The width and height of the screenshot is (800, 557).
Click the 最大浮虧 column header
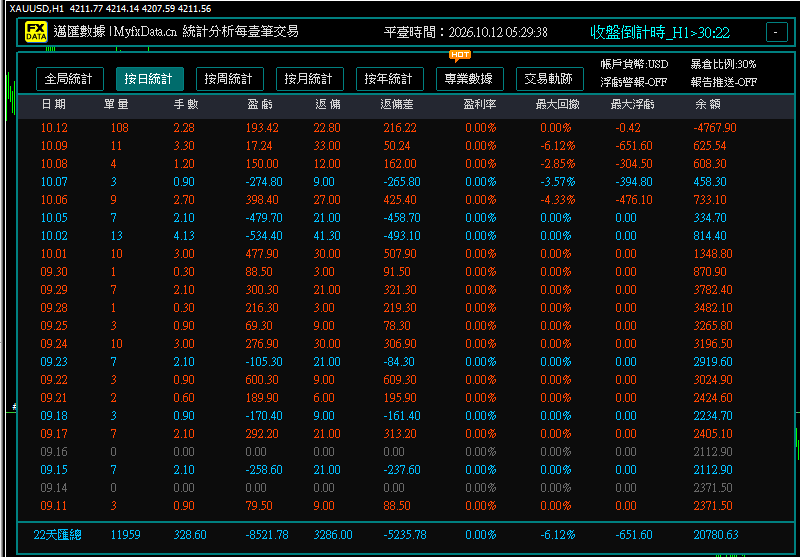[x=633, y=105]
